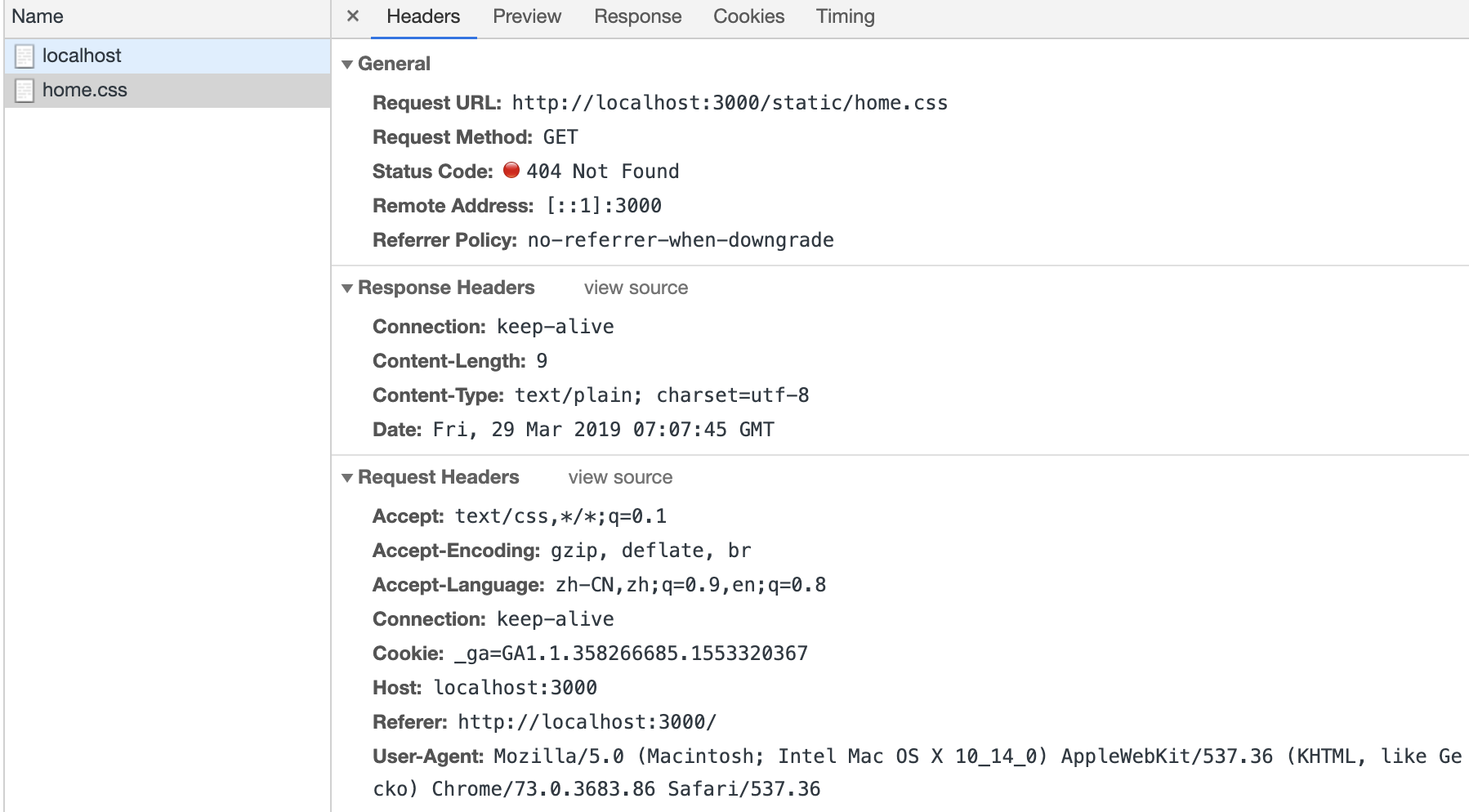Screen dimensions: 1469x812
Task: Click the 404 Not Found status text
Action: click(603, 172)
